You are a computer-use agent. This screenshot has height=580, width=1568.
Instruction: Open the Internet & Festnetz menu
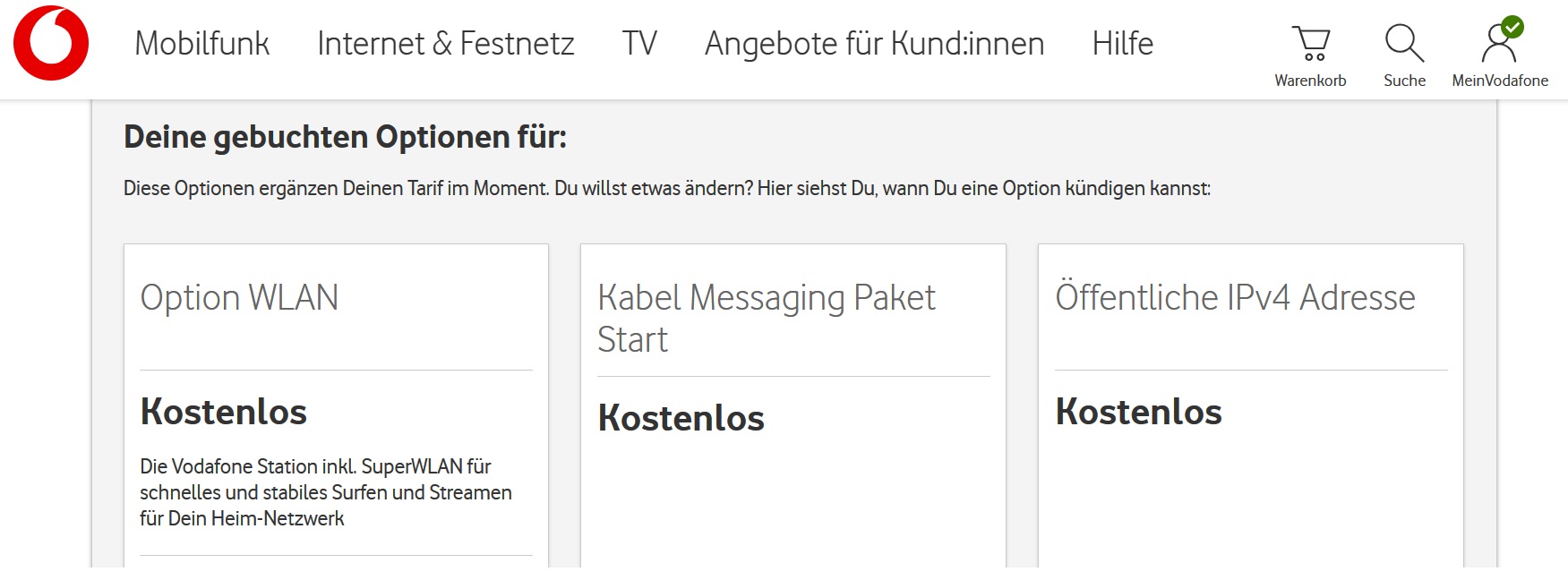click(446, 43)
